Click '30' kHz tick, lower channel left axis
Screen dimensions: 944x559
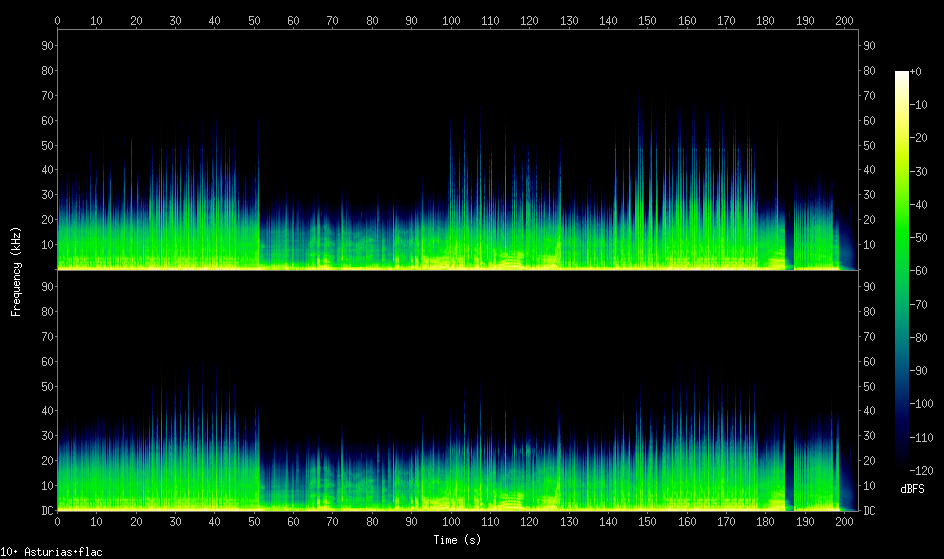point(47,436)
